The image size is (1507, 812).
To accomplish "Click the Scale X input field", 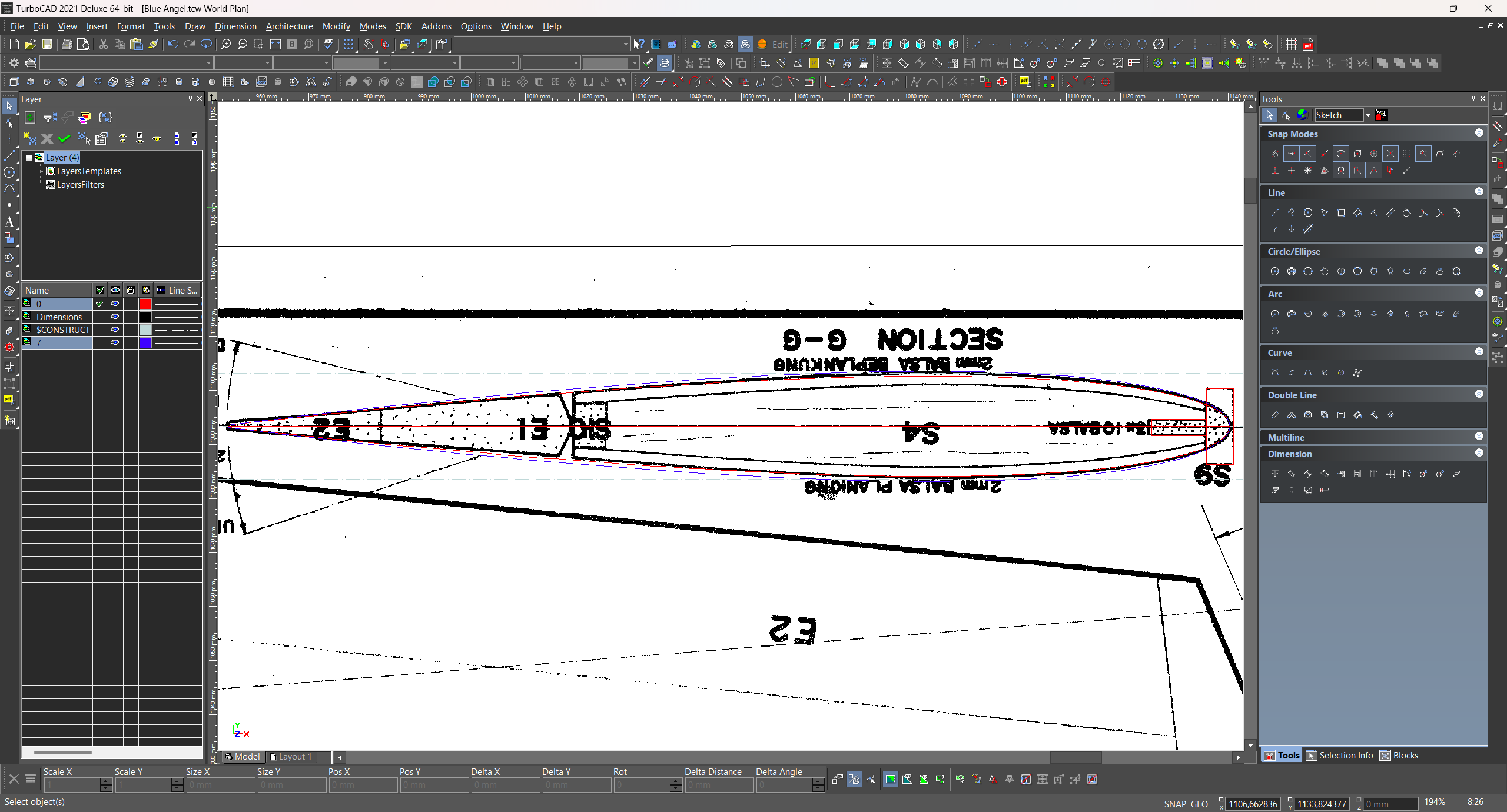I will coord(72,784).
